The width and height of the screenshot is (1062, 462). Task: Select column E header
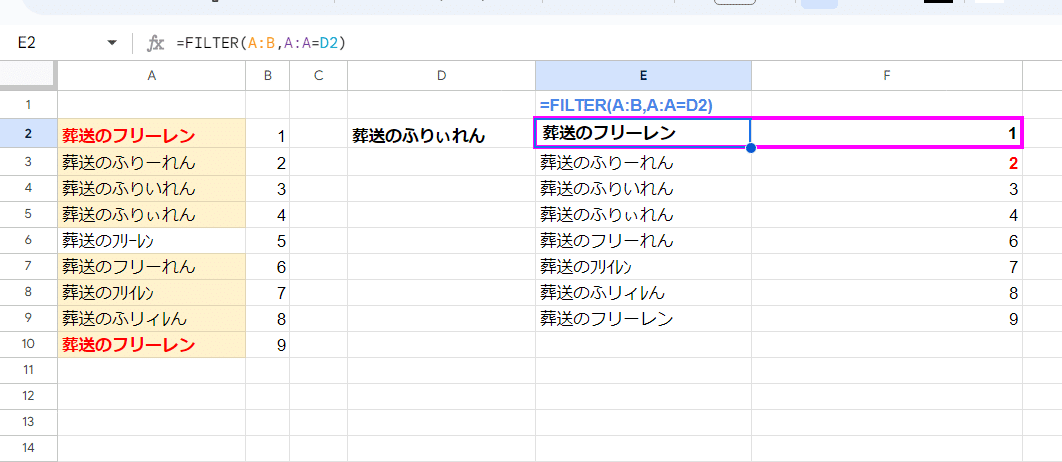643,76
